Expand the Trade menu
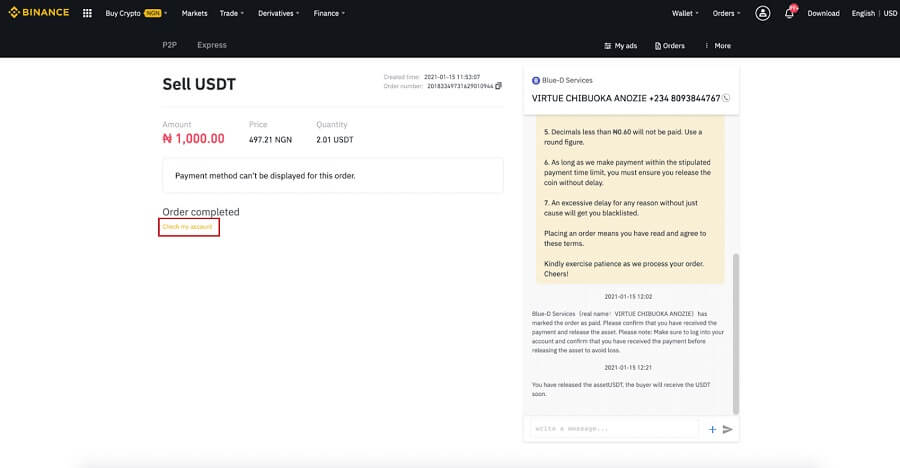900x468 pixels. click(x=231, y=13)
